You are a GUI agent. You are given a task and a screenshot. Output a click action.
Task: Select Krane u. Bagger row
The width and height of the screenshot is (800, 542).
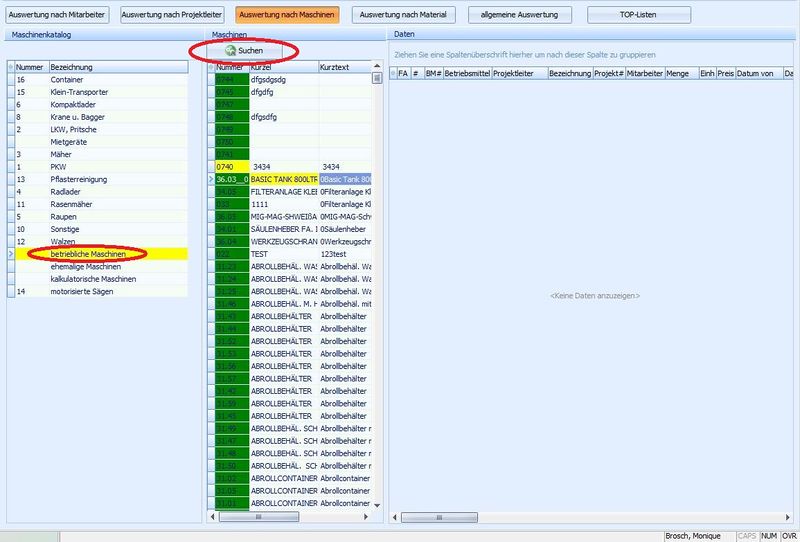click(97, 117)
